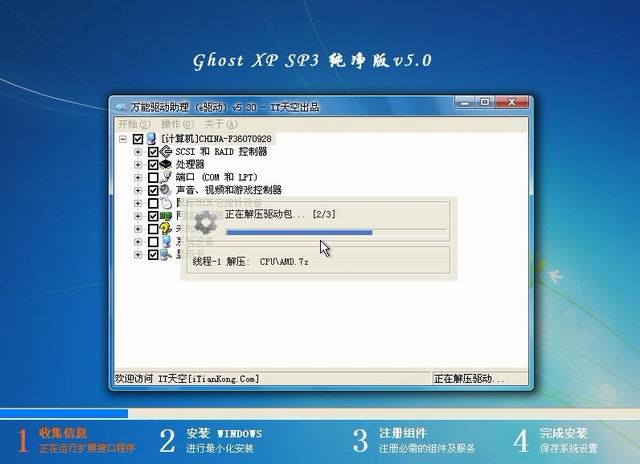Click the step 4 完成安装 label

pos(564,433)
